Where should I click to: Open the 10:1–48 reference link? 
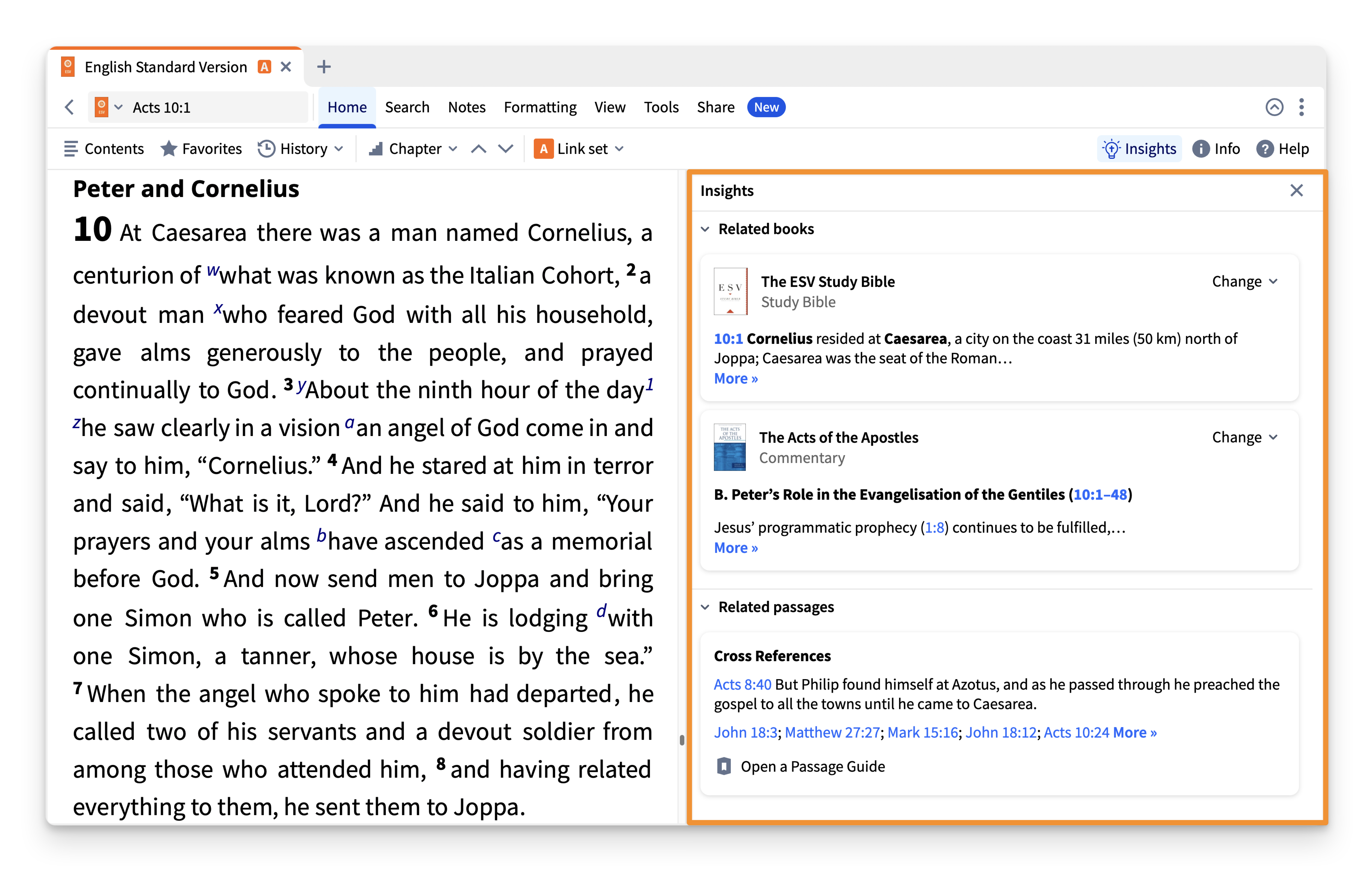1100,494
